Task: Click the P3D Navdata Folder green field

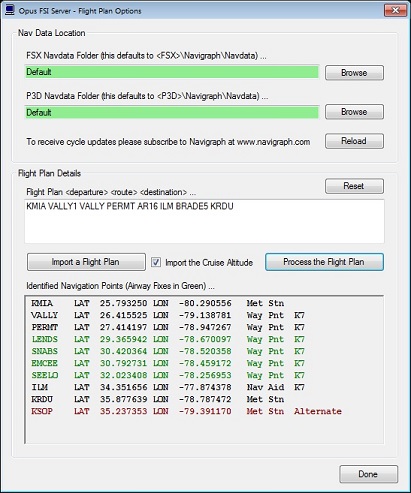Action: click(171, 112)
